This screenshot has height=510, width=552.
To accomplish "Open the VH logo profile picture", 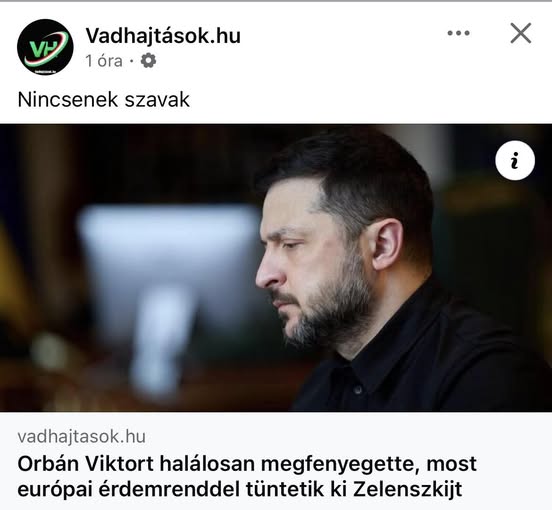I will pos(45,47).
